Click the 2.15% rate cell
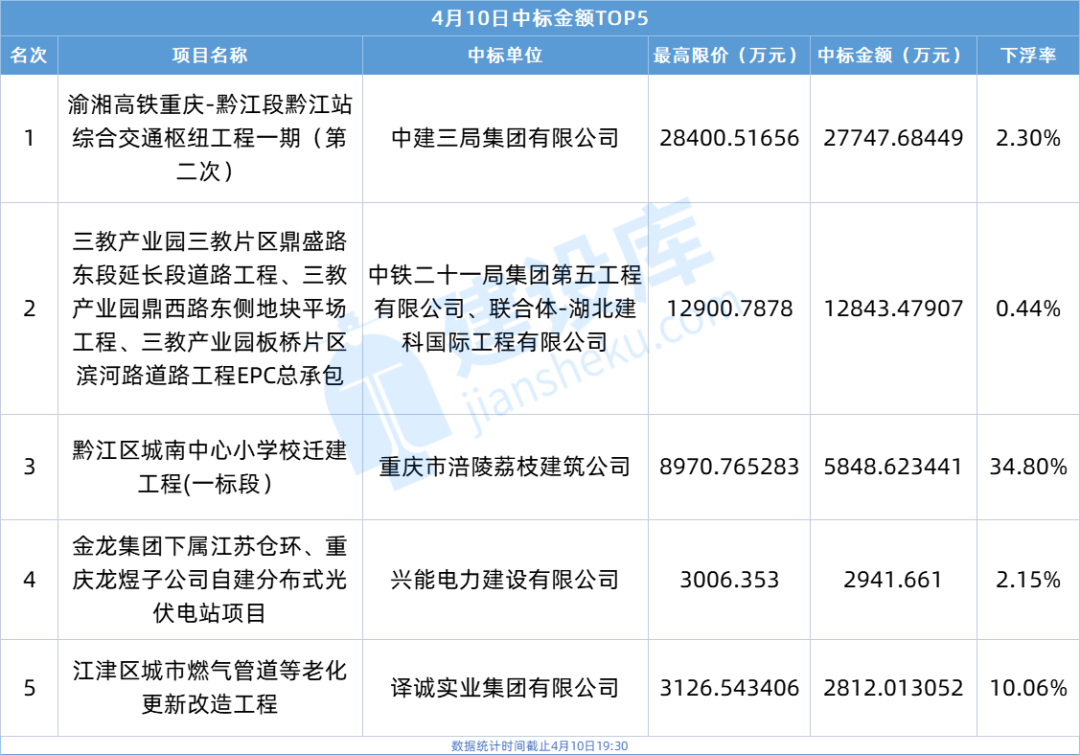This screenshot has width=1080, height=755. 1028,579
